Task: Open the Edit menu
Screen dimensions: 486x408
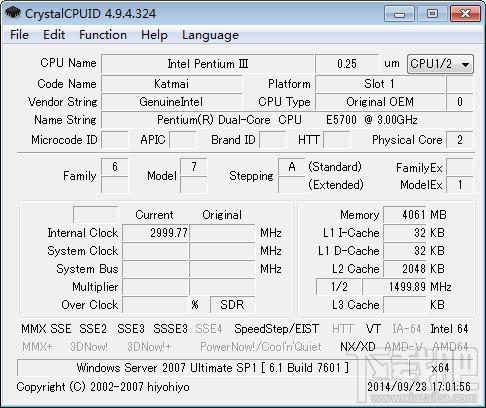Action: pyautogui.click(x=54, y=35)
